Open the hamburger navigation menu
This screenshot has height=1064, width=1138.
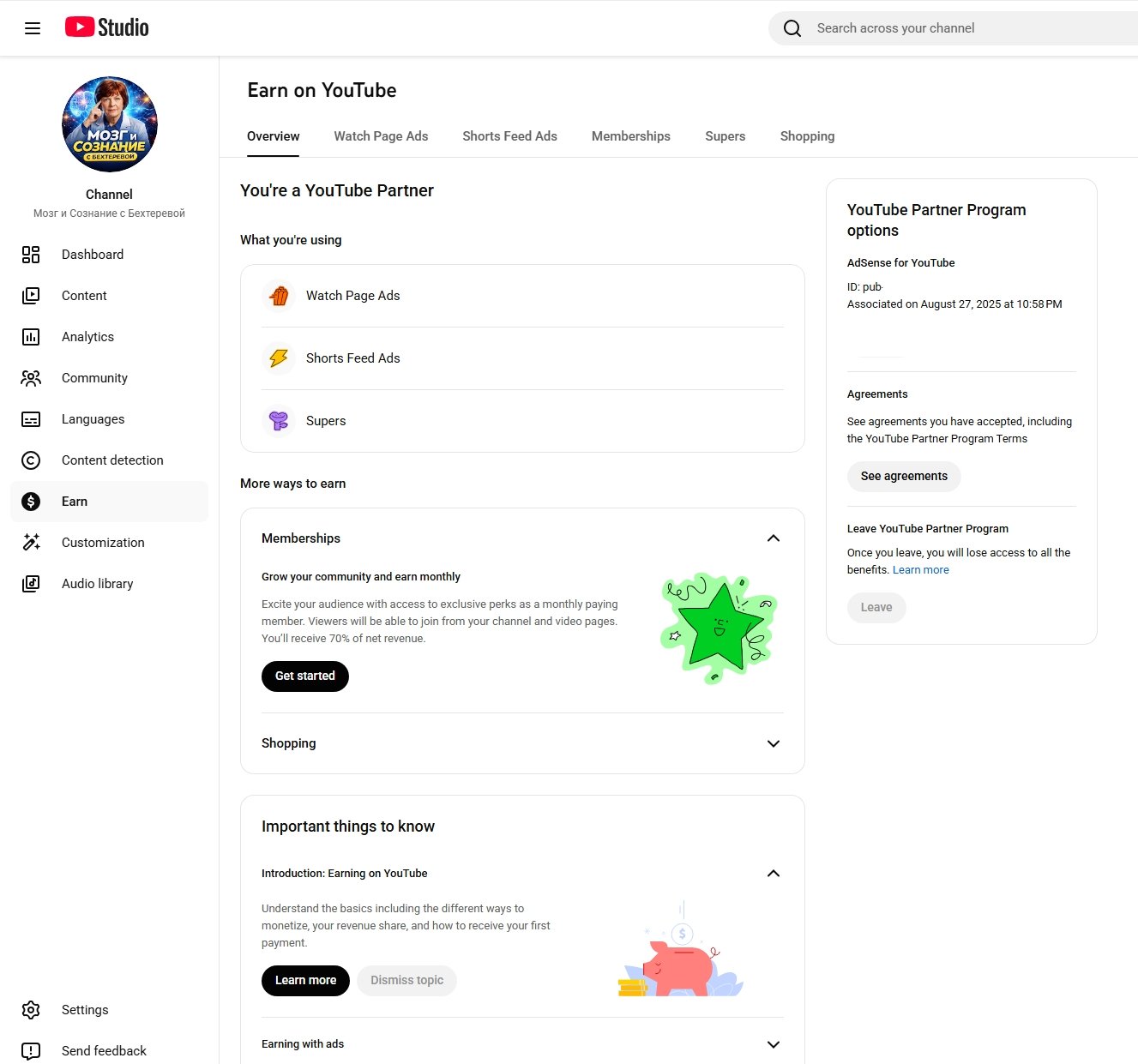coord(33,28)
